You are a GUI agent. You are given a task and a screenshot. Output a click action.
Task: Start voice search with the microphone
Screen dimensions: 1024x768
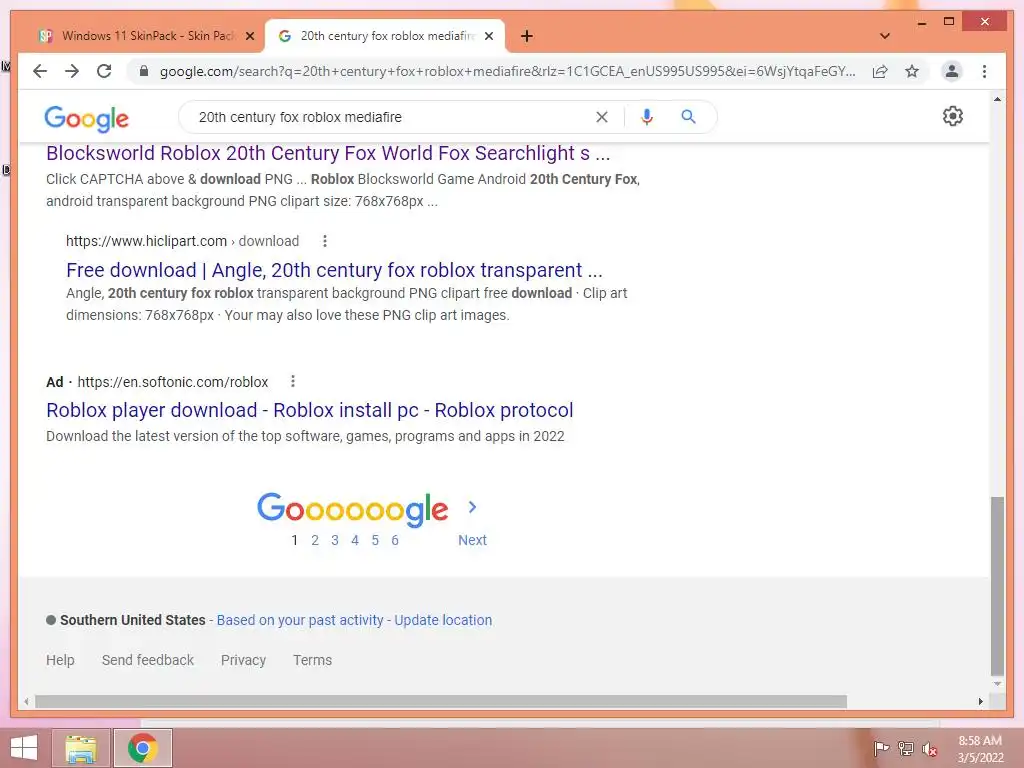tap(647, 117)
